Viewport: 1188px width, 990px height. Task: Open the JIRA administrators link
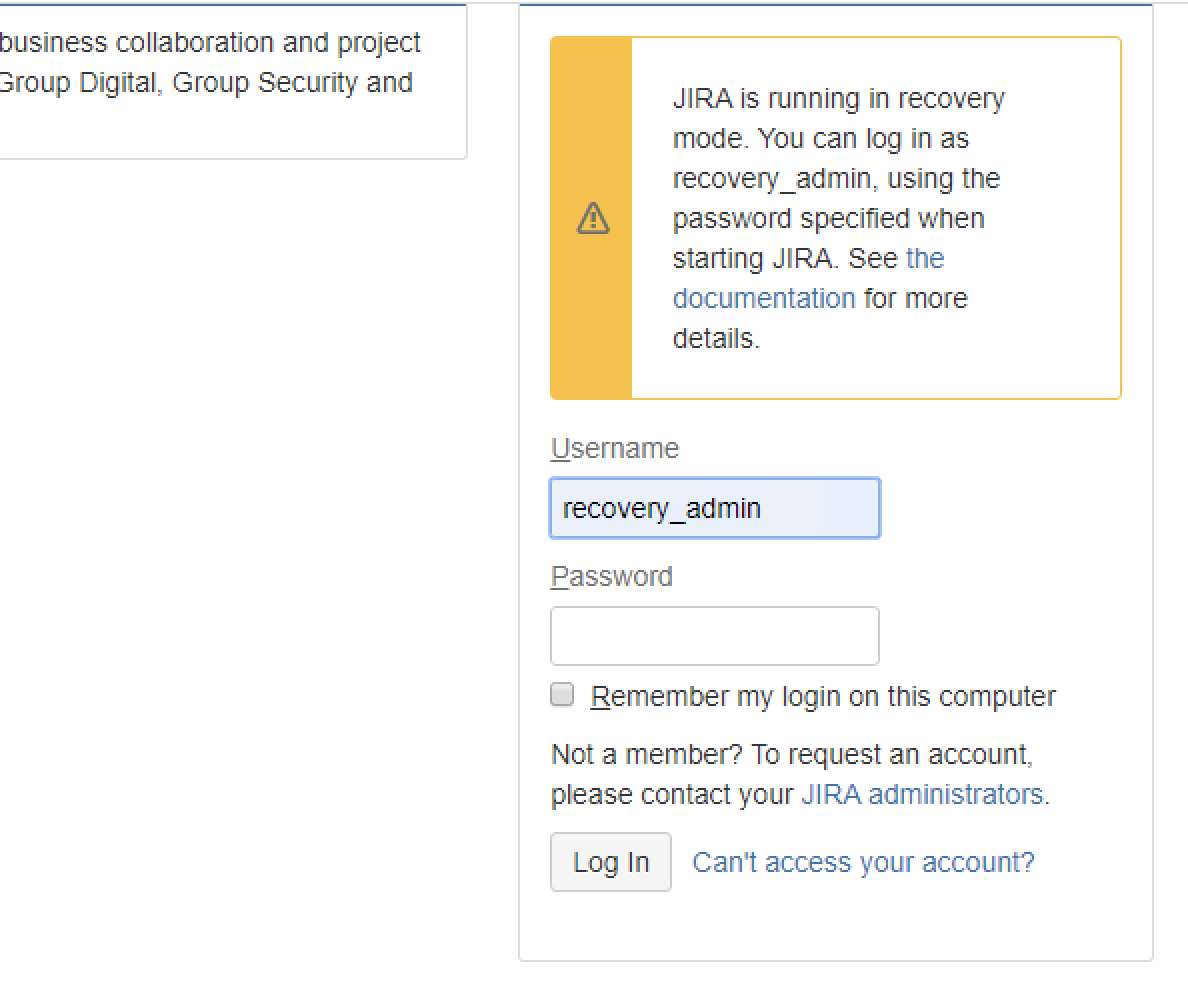922,794
